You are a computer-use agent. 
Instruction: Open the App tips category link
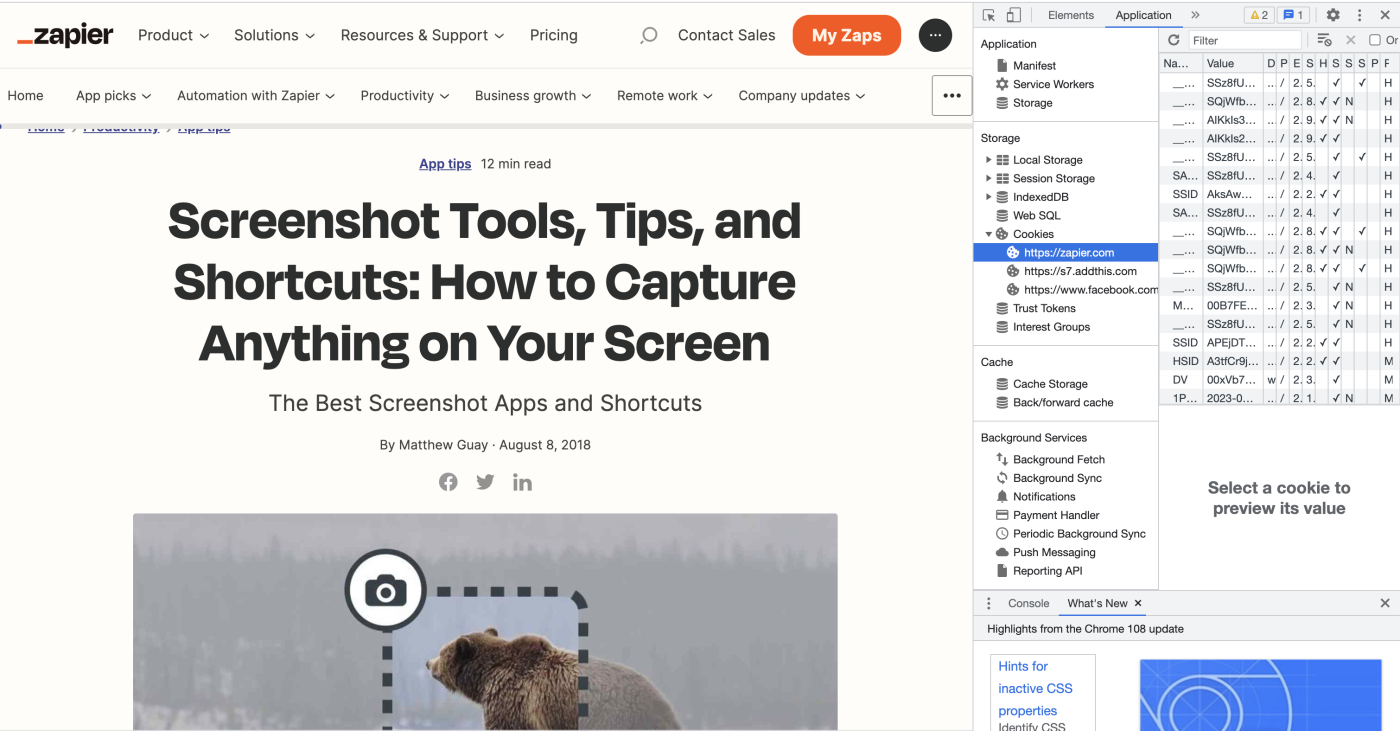click(x=445, y=164)
